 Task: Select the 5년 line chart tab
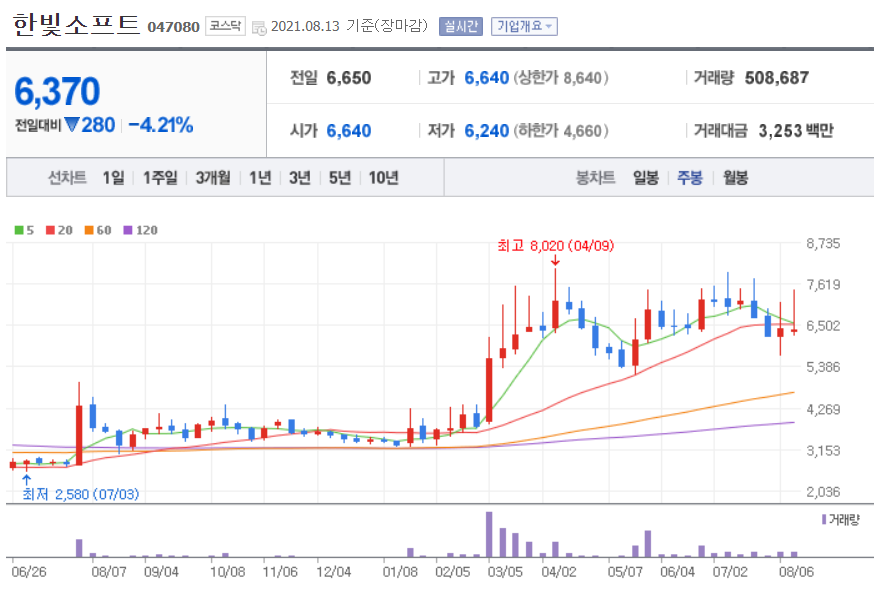[x=340, y=178]
